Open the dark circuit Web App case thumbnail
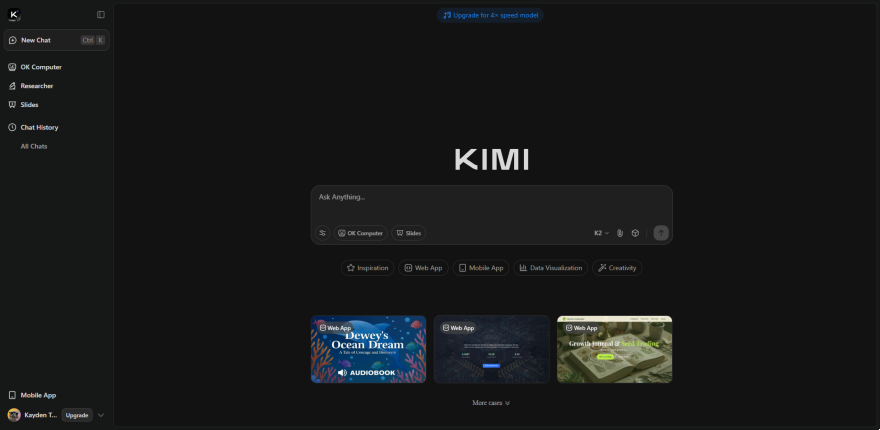The height and width of the screenshot is (430, 880). (x=492, y=349)
